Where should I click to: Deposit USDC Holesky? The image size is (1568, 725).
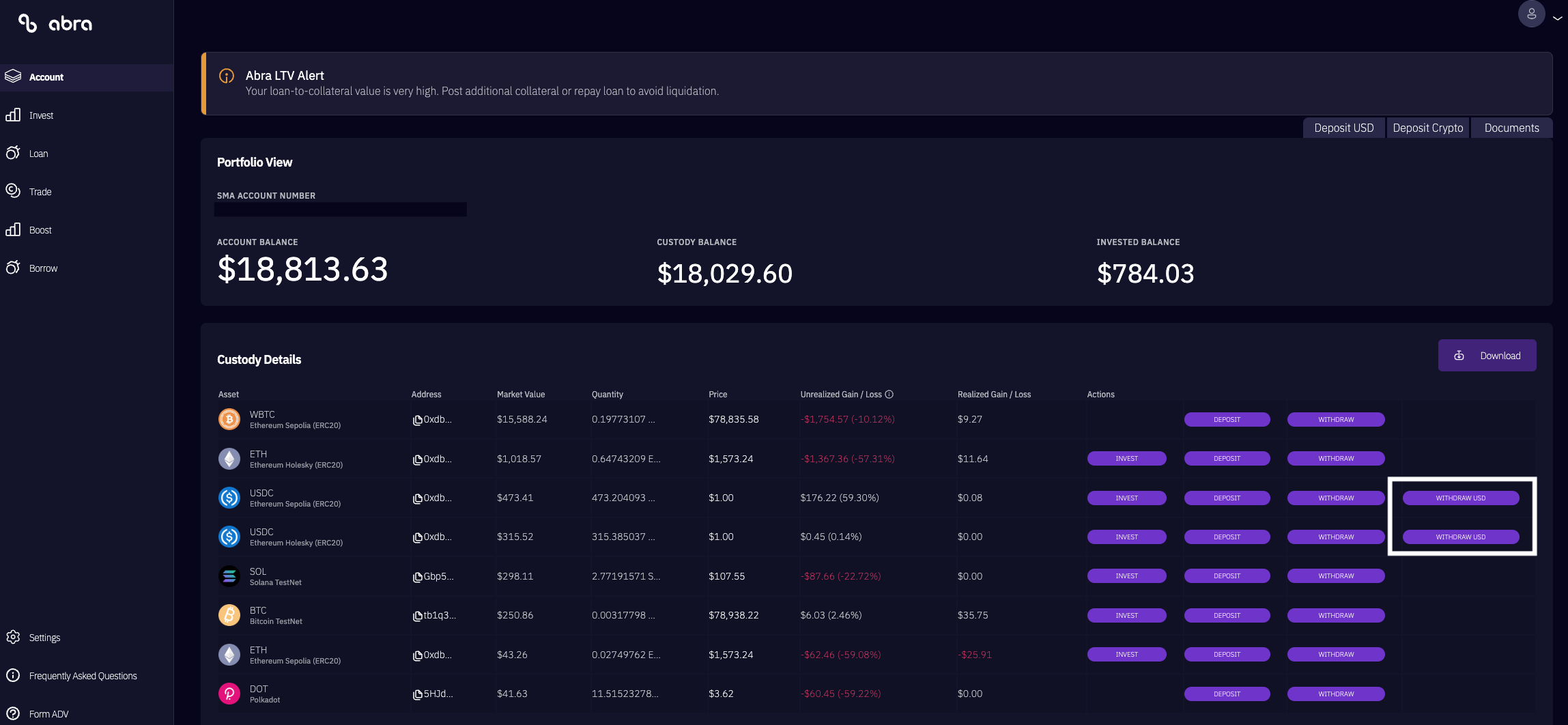[x=1227, y=537]
